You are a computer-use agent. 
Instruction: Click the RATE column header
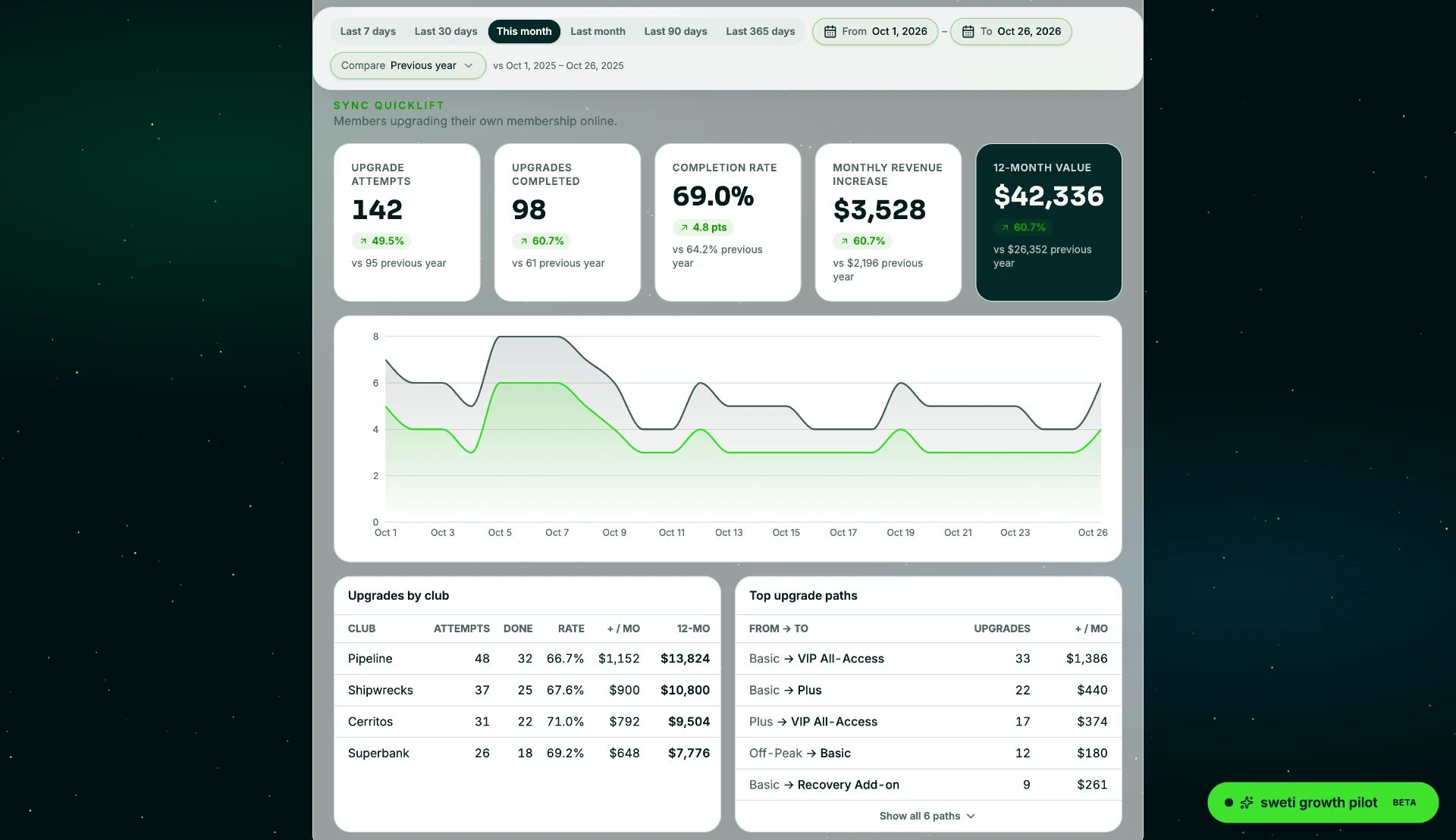tap(571, 628)
